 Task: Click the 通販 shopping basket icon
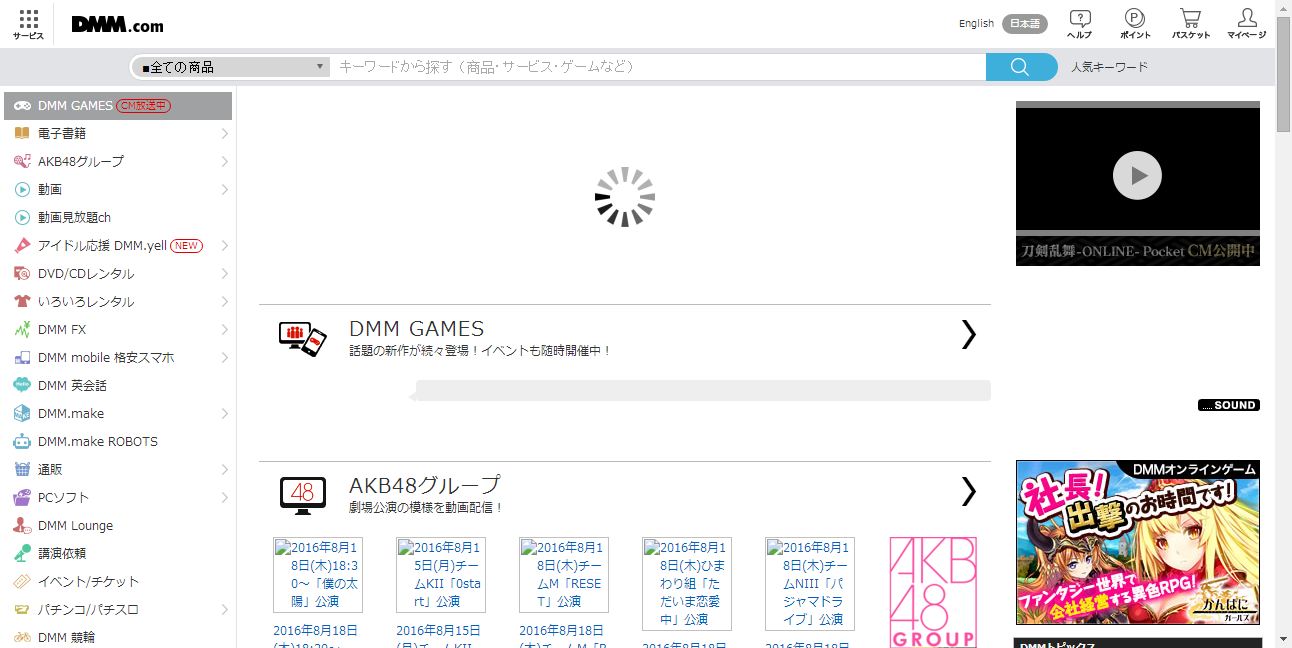(x=22, y=469)
